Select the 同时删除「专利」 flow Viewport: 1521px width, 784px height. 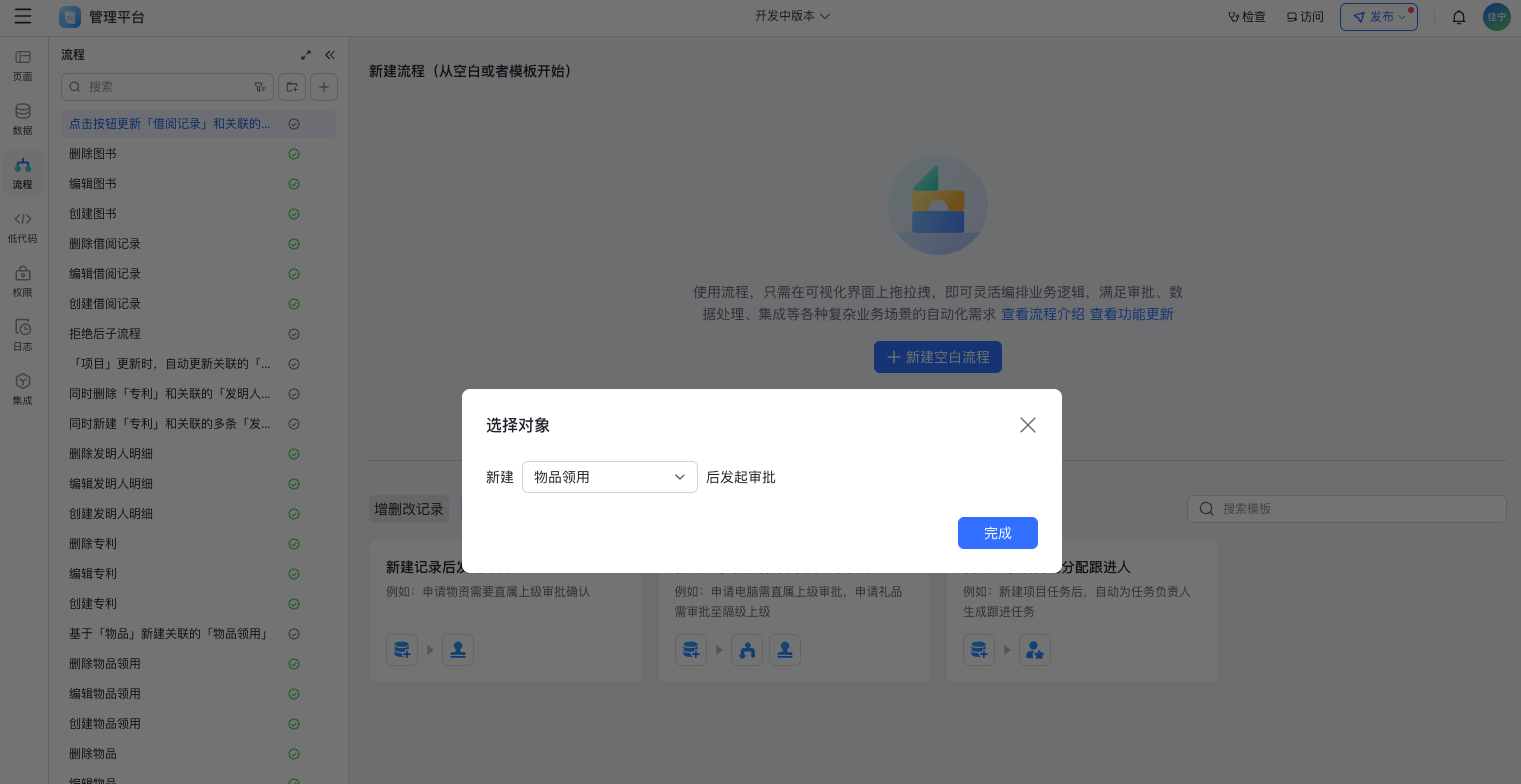pos(198,394)
